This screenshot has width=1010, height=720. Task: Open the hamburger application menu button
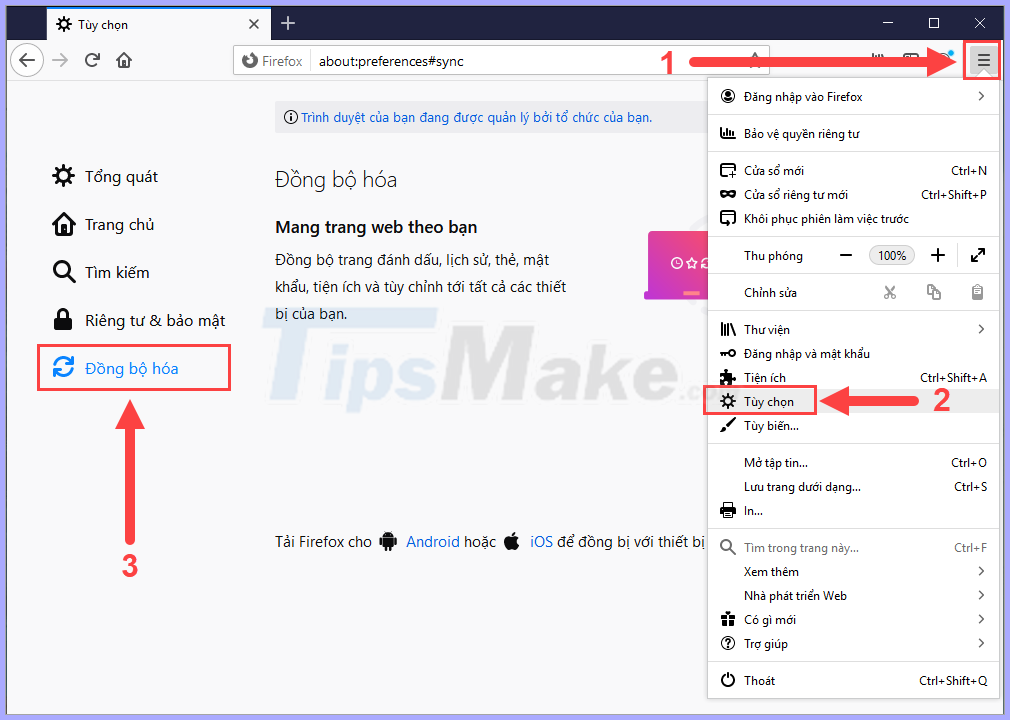(983, 61)
